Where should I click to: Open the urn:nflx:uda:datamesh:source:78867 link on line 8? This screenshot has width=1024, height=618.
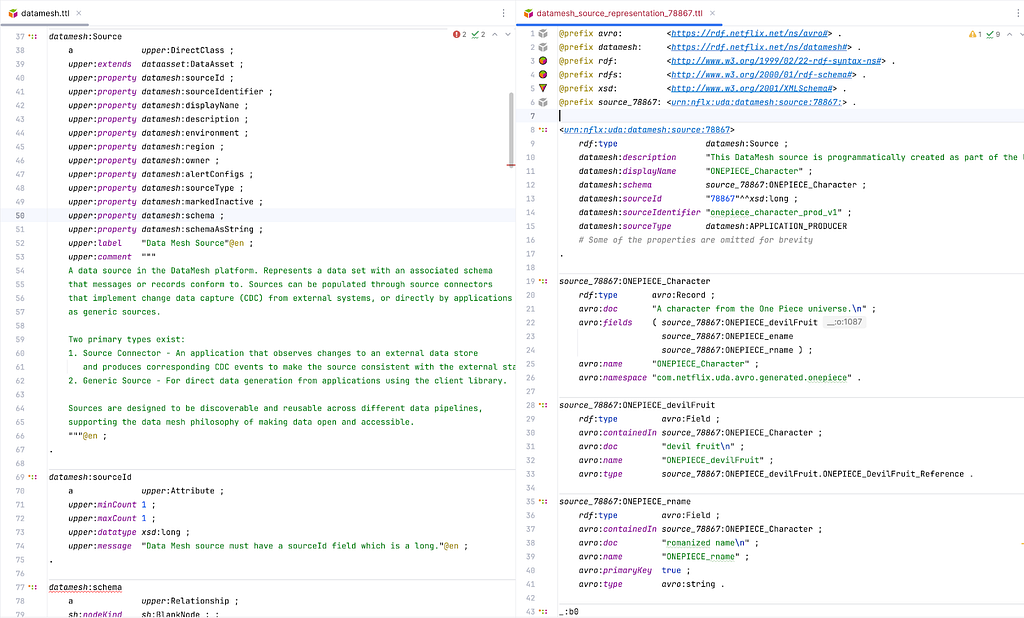coord(647,130)
